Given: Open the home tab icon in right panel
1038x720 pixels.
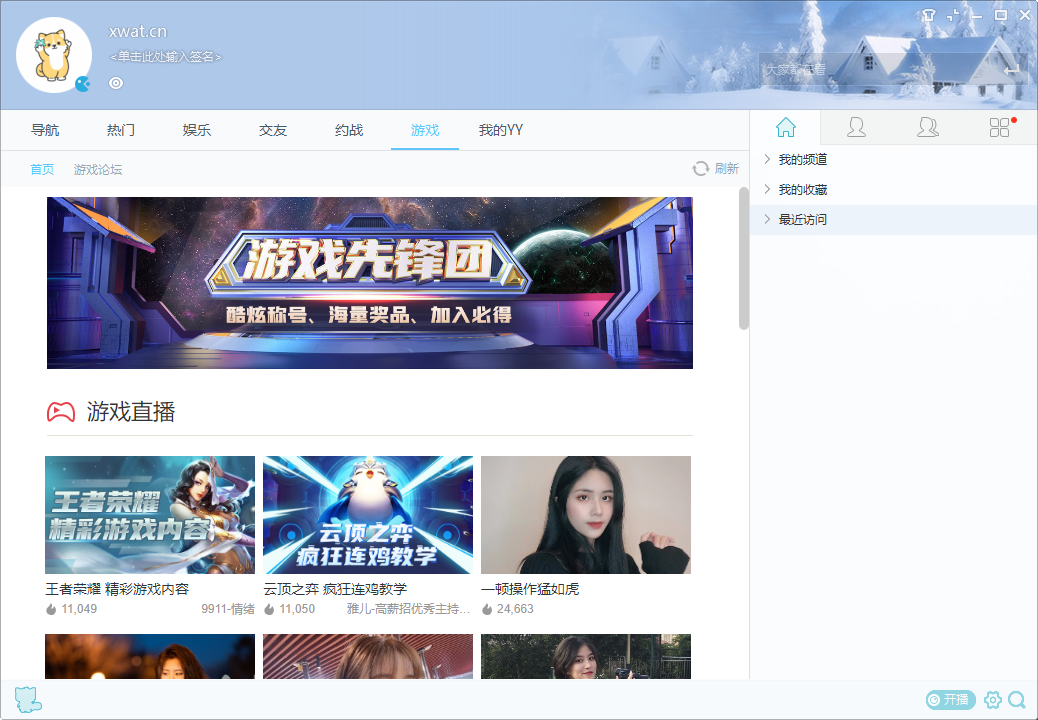Looking at the screenshot, I should coord(786,127).
